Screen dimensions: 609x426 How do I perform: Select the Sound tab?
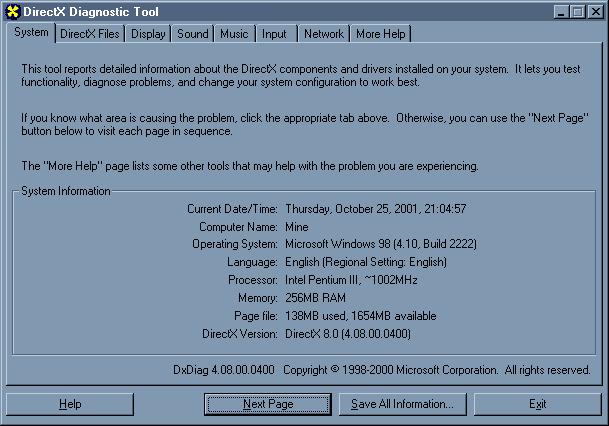(x=193, y=34)
